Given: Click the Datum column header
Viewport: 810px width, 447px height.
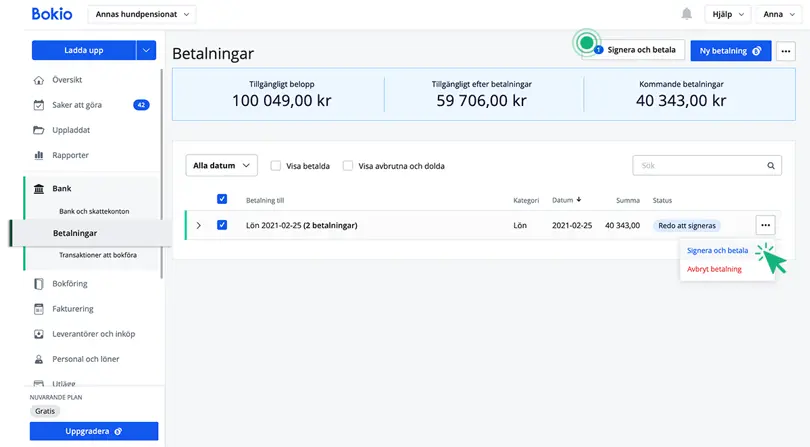Looking at the screenshot, I should (x=563, y=200).
